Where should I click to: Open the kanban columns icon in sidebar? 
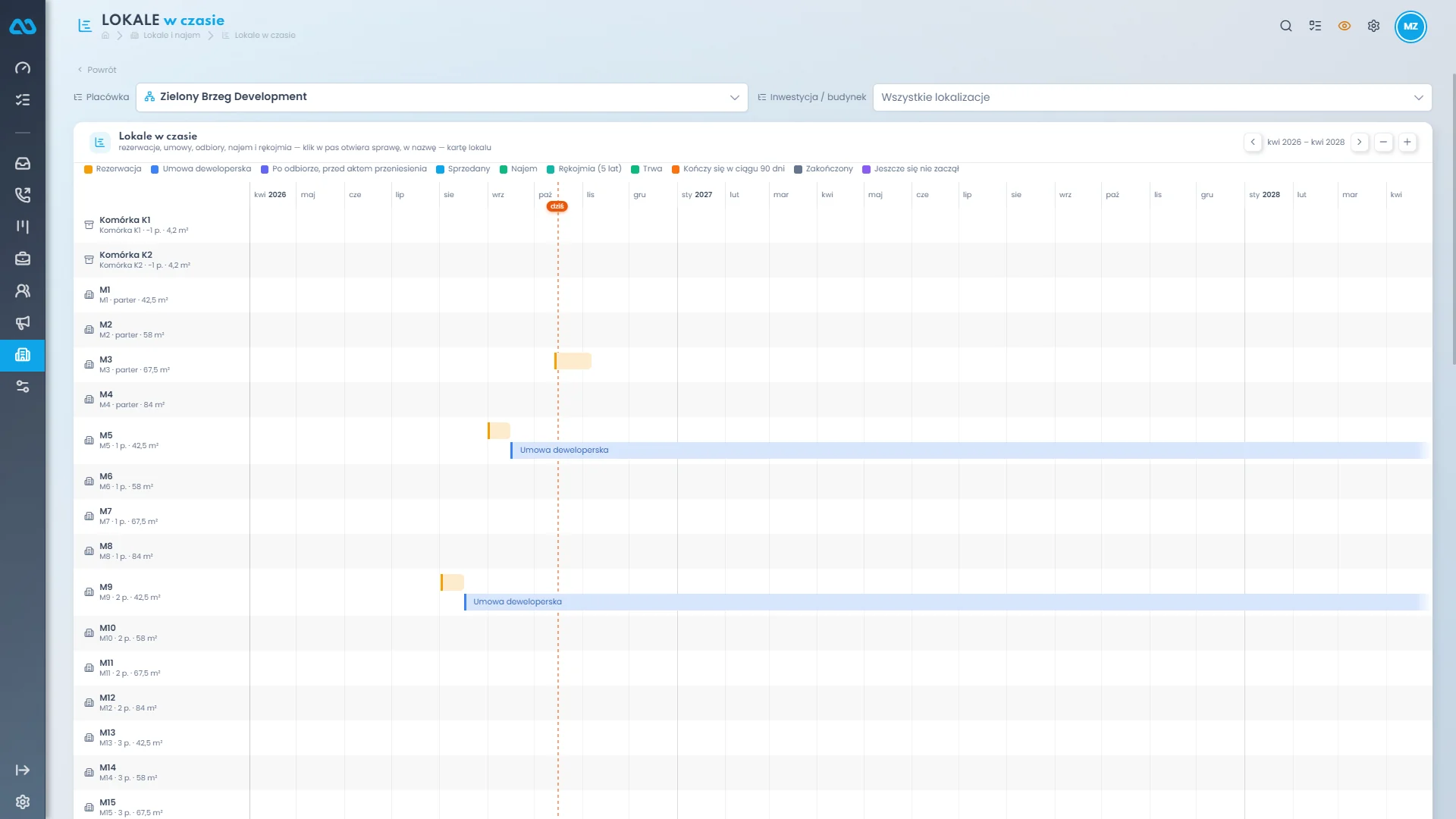tap(23, 227)
